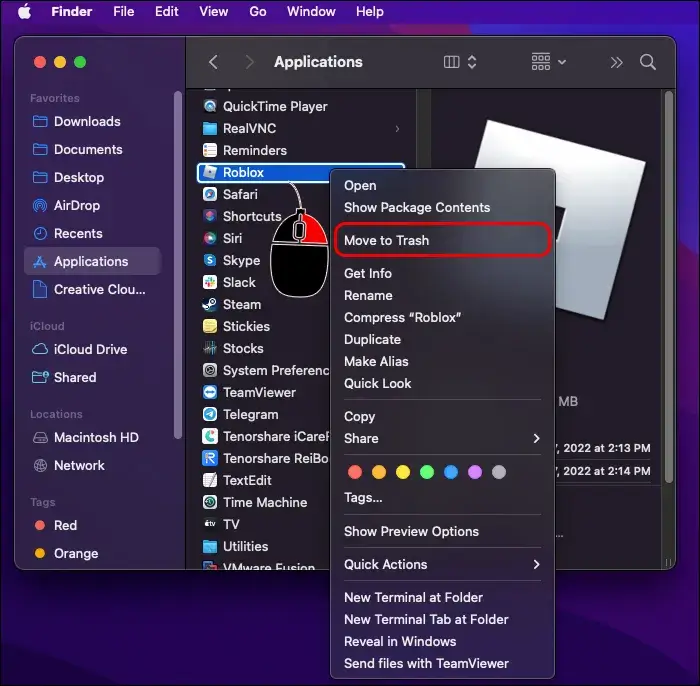Click the Time Machine app icon

tap(210, 502)
